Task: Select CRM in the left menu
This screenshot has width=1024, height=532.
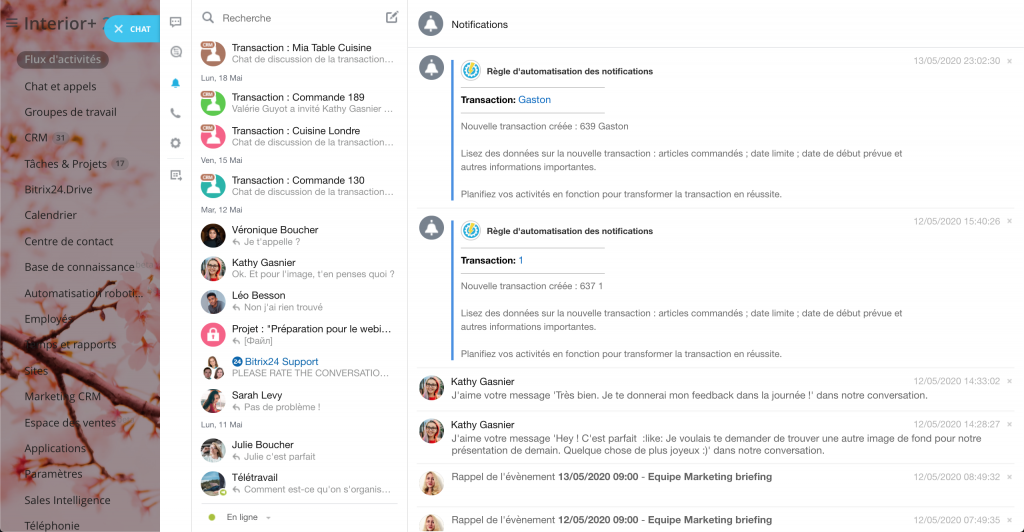Action: [35, 137]
